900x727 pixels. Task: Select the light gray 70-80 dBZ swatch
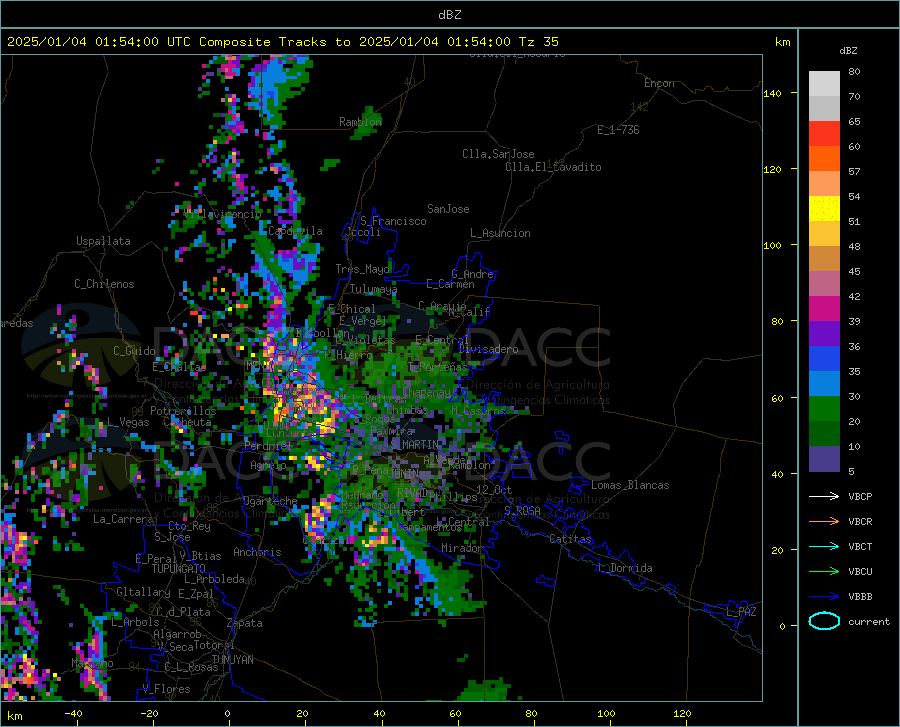pos(824,84)
